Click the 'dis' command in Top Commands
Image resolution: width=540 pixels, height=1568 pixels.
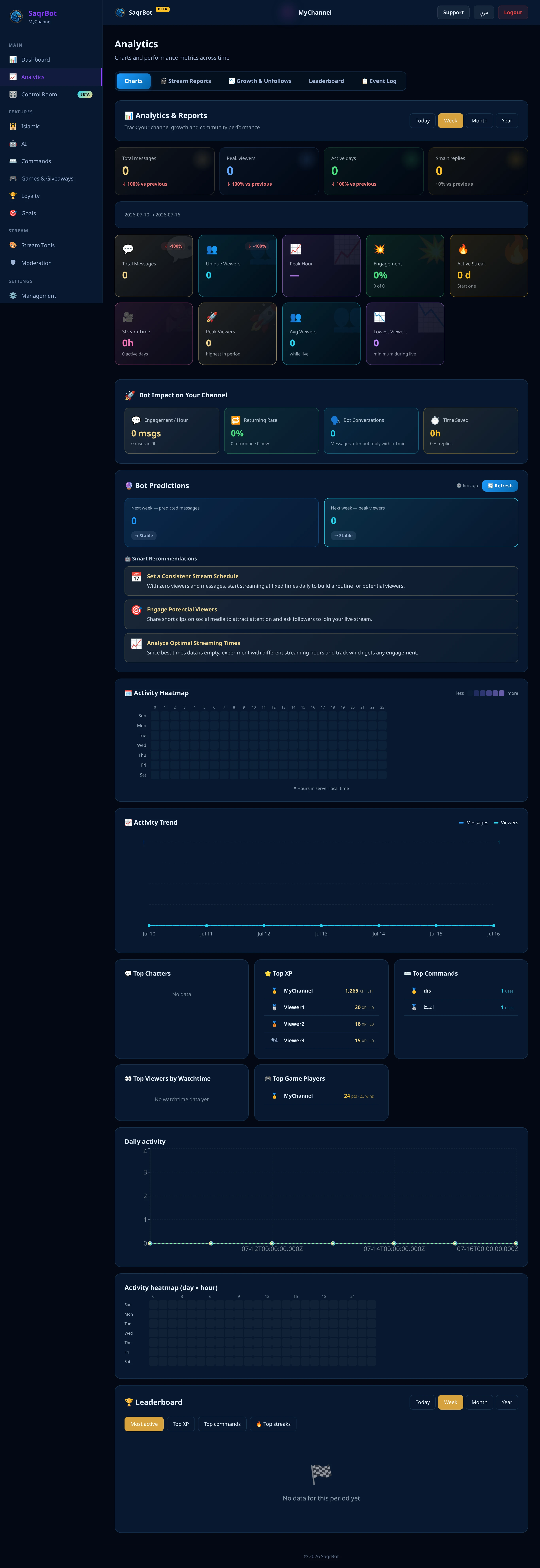pos(461,991)
